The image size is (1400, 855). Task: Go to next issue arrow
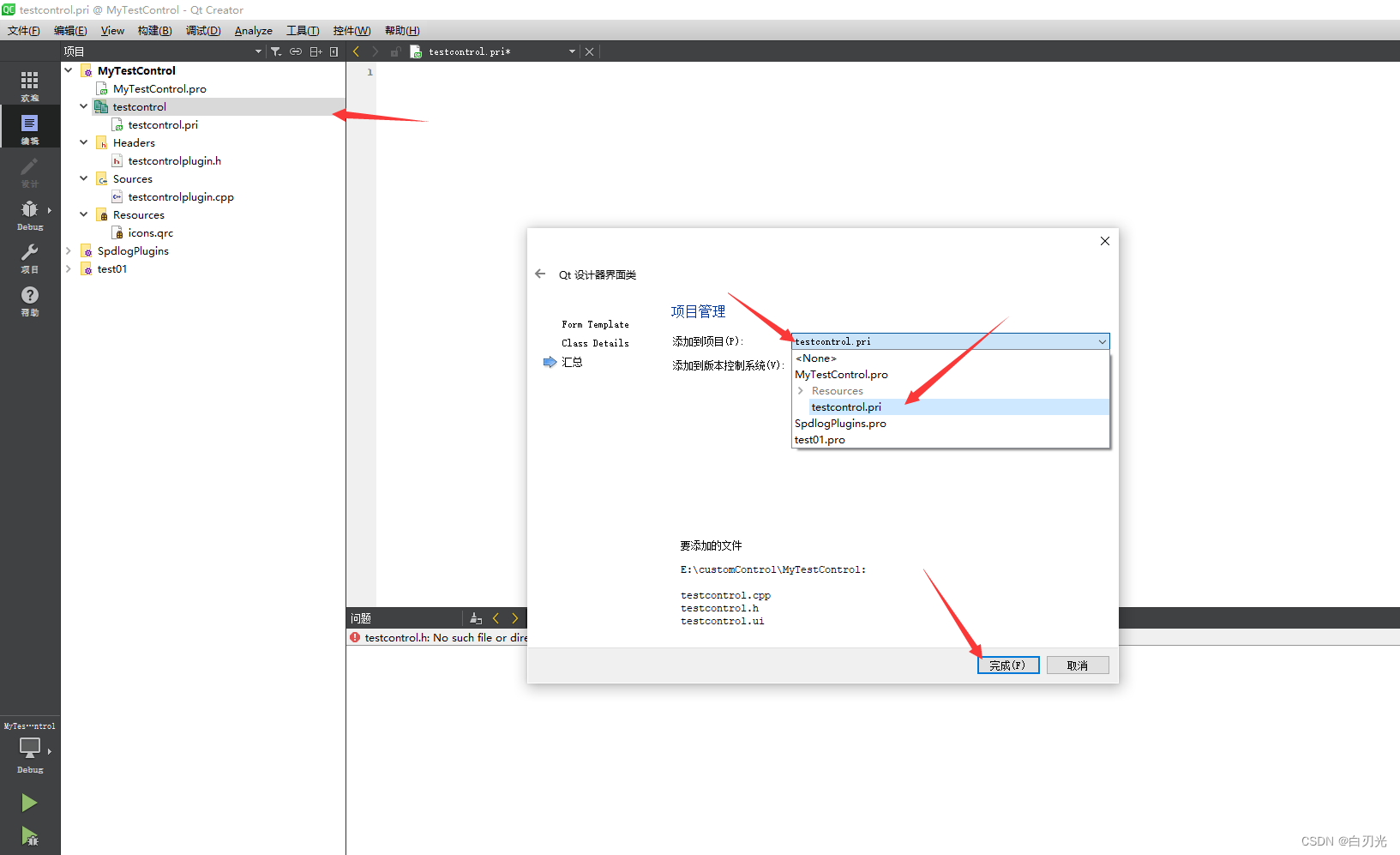(x=514, y=618)
